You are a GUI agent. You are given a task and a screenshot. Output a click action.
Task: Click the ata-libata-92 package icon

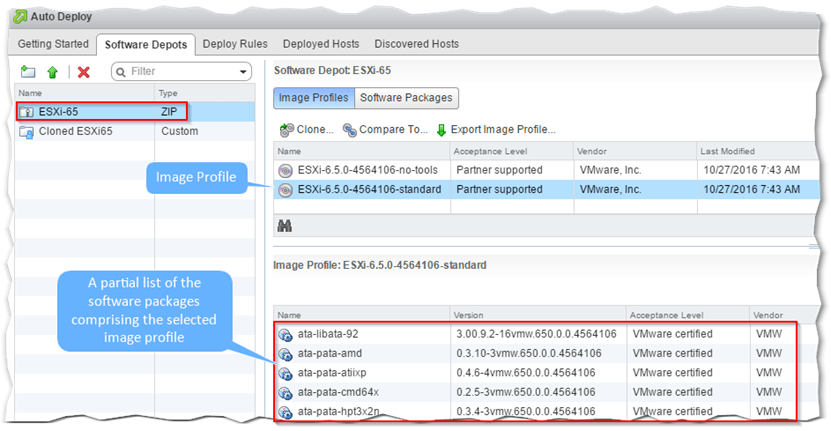pyautogui.click(x=285, y=335)
